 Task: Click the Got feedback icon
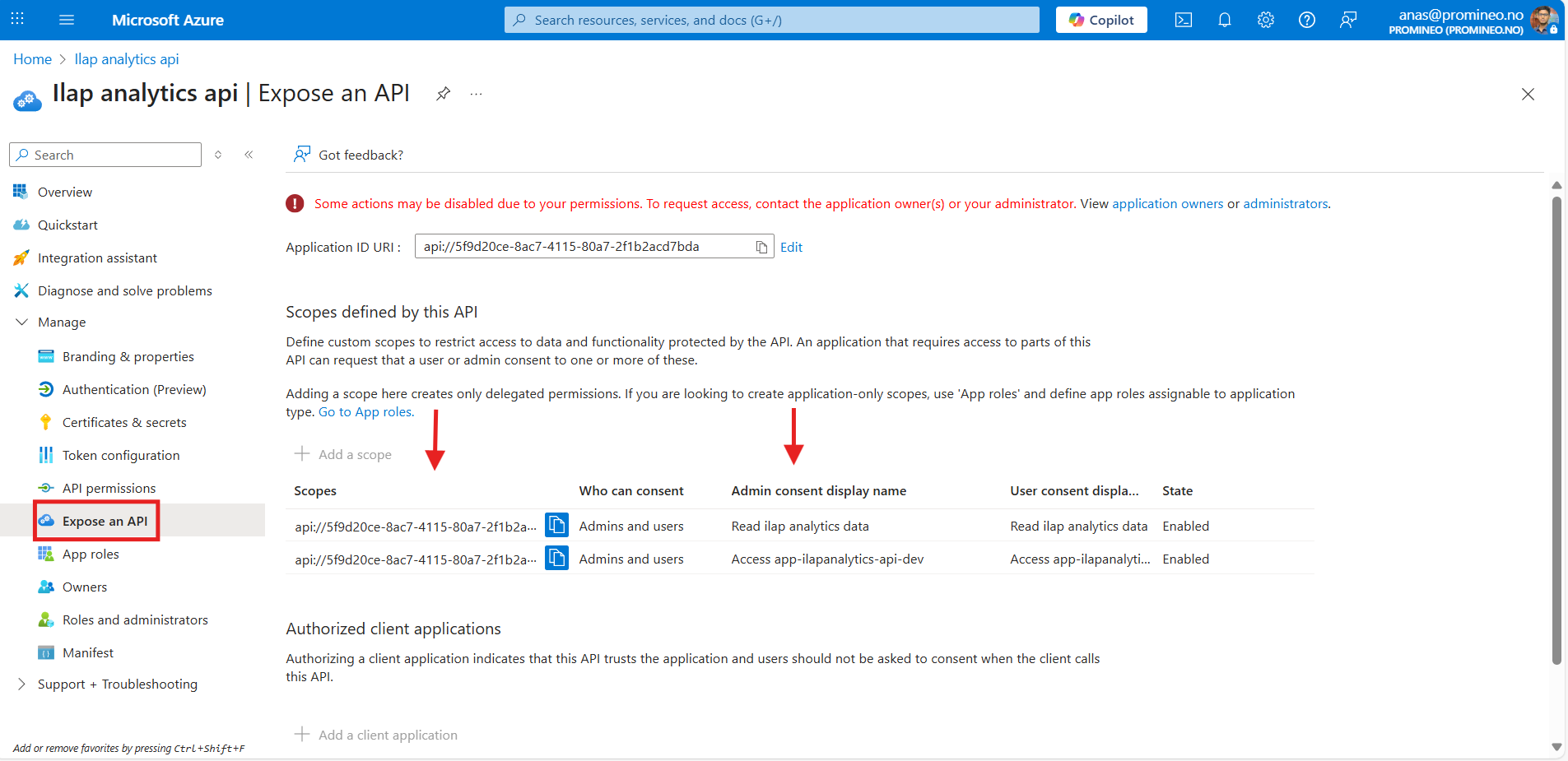coord(302,154)
